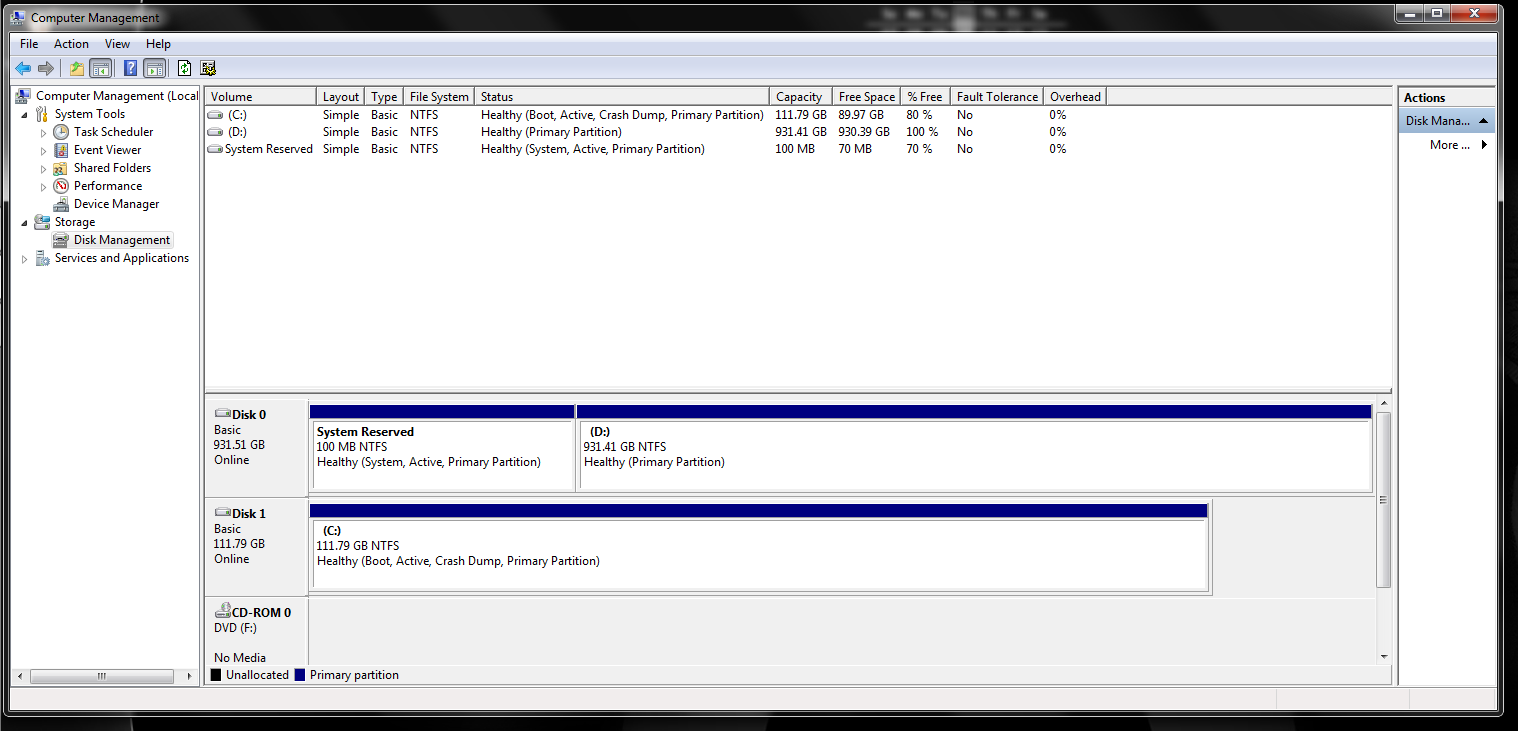Click the Settings toolbar icon next to Refresh
1518x731 pixels.
click(x=208, y=68)
